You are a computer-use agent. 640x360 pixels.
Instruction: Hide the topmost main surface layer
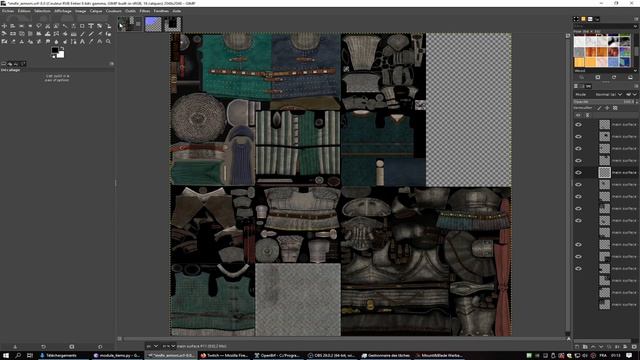click(x=578, y=125)
